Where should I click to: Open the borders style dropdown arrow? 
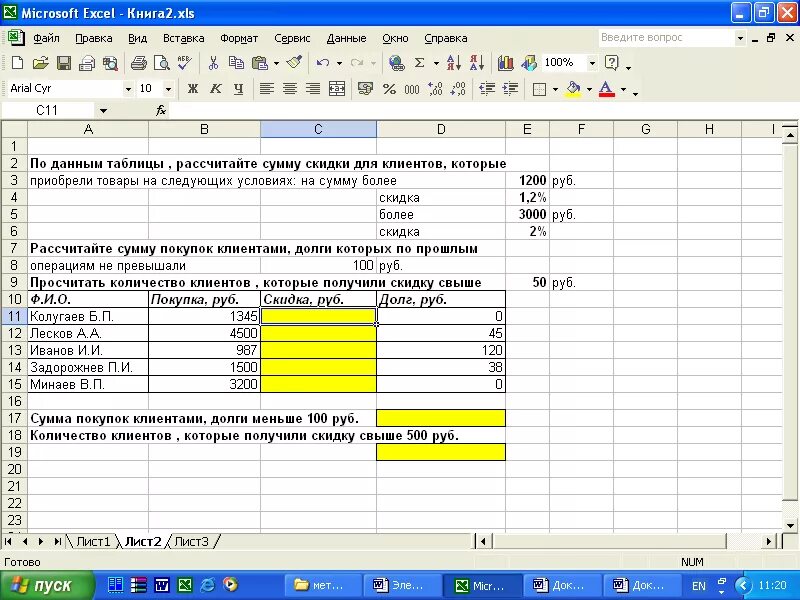555,89
